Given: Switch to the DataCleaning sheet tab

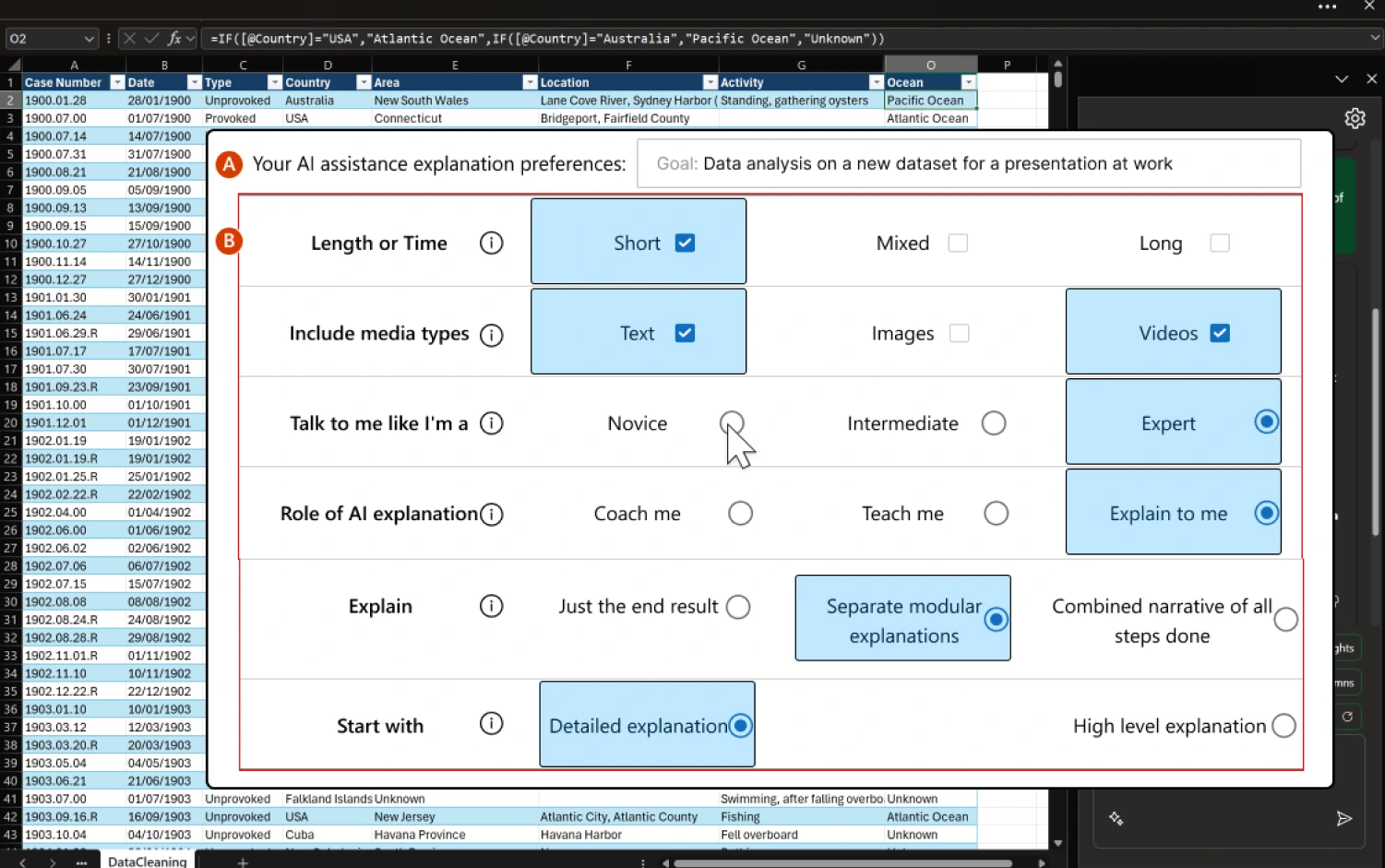Looking at the screenshot, I should 147,862.
